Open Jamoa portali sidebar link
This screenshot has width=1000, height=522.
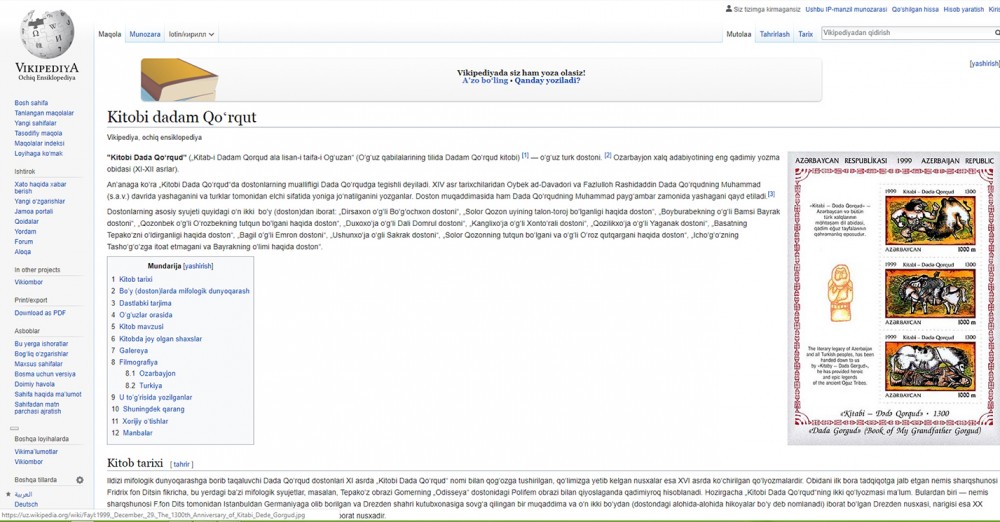click(x=34, y=211)
